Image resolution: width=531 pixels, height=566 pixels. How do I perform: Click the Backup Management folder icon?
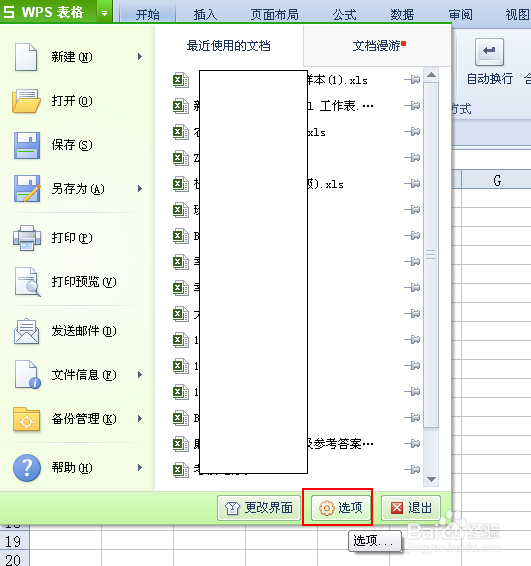coord(26,419)
